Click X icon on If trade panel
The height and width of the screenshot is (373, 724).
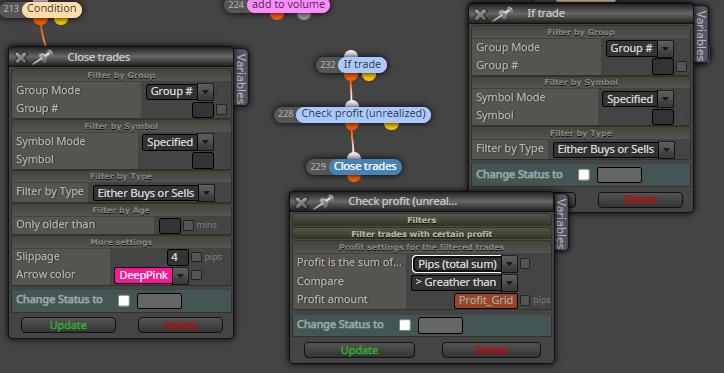pyautogui.click(x=480, y=14)
